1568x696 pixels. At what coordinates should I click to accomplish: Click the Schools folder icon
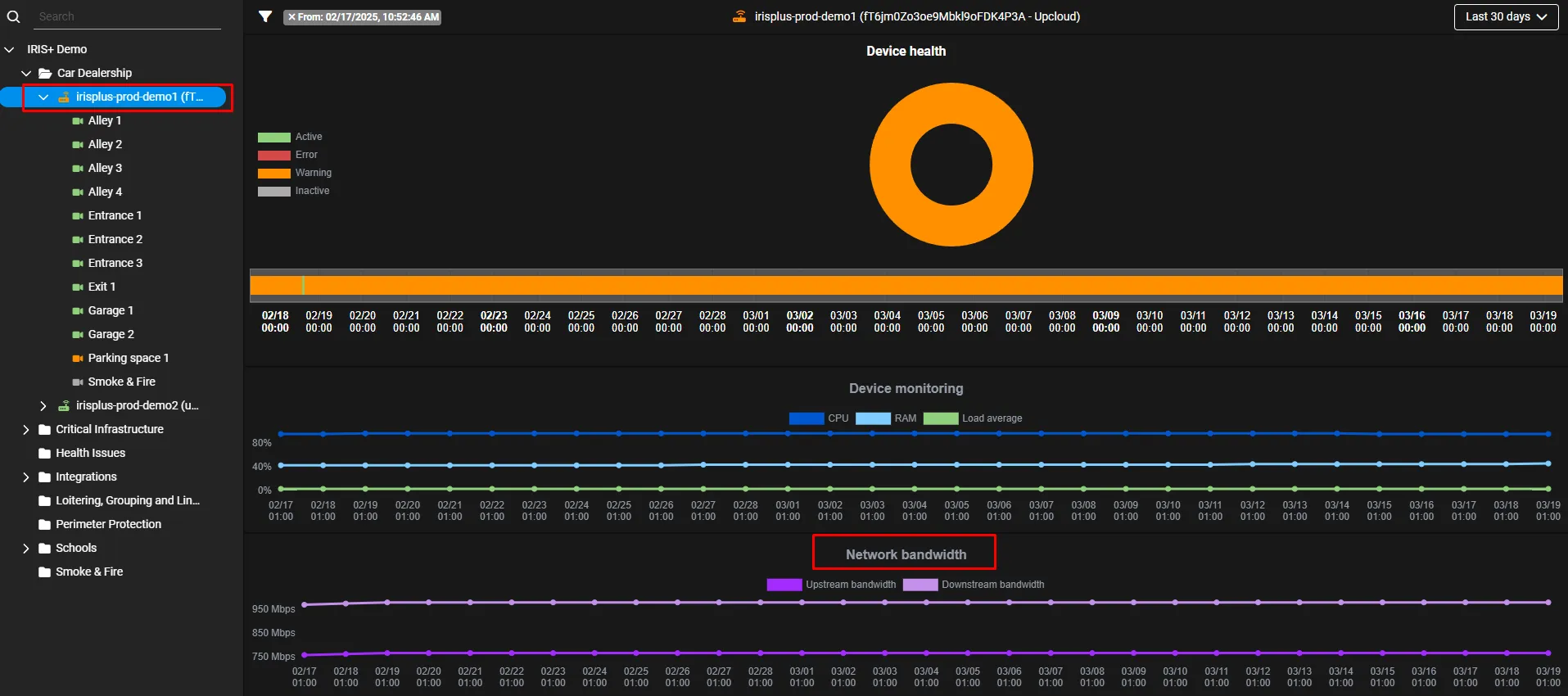pos(45,548)
